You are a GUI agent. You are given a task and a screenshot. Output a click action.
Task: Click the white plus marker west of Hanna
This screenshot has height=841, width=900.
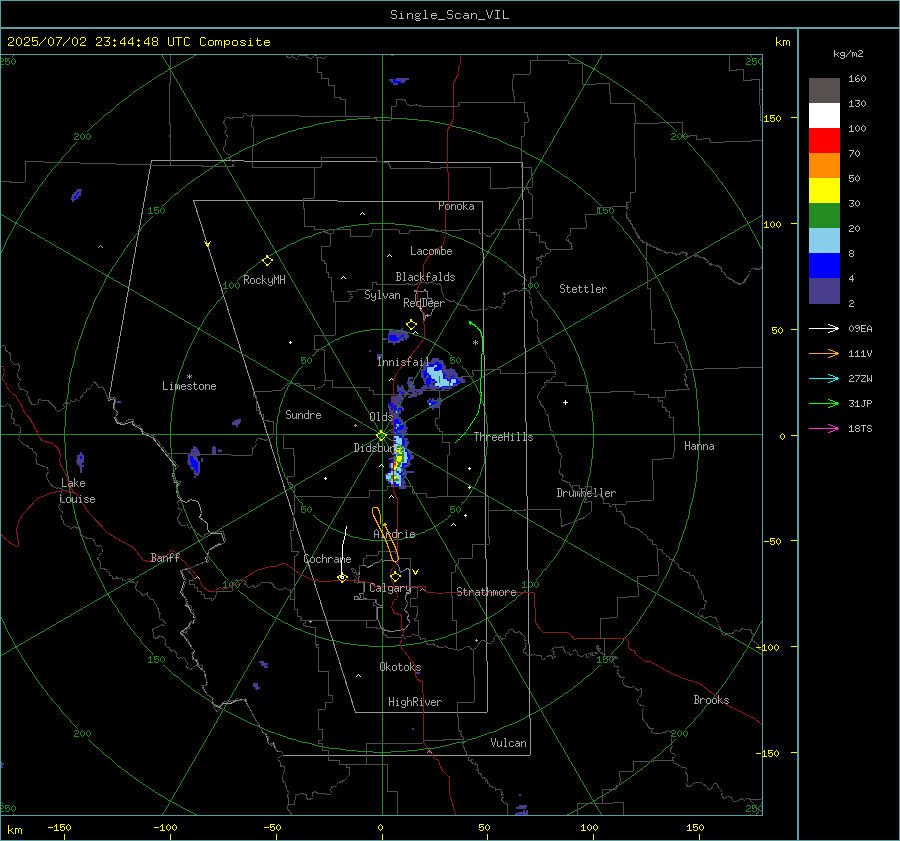pos(565,402)
